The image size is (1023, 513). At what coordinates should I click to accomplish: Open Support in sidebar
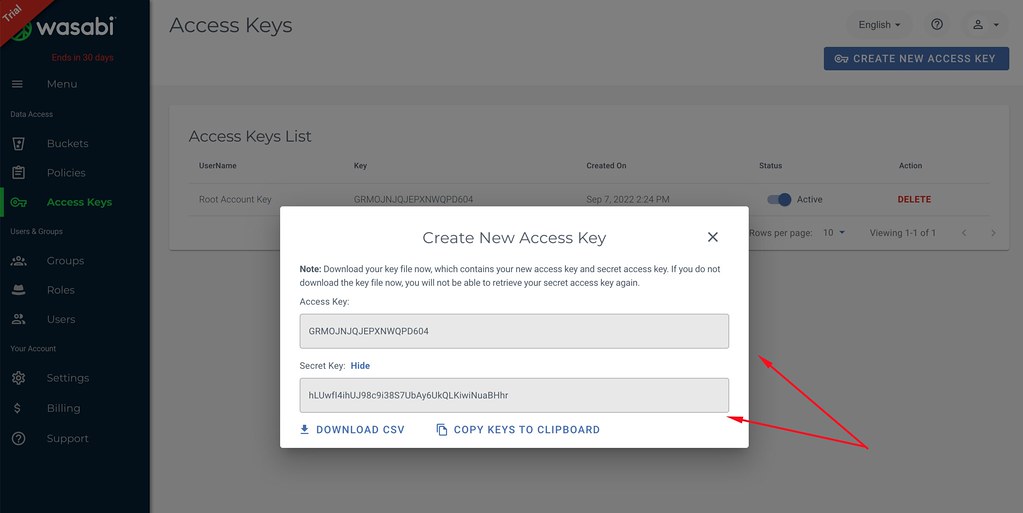67,439
